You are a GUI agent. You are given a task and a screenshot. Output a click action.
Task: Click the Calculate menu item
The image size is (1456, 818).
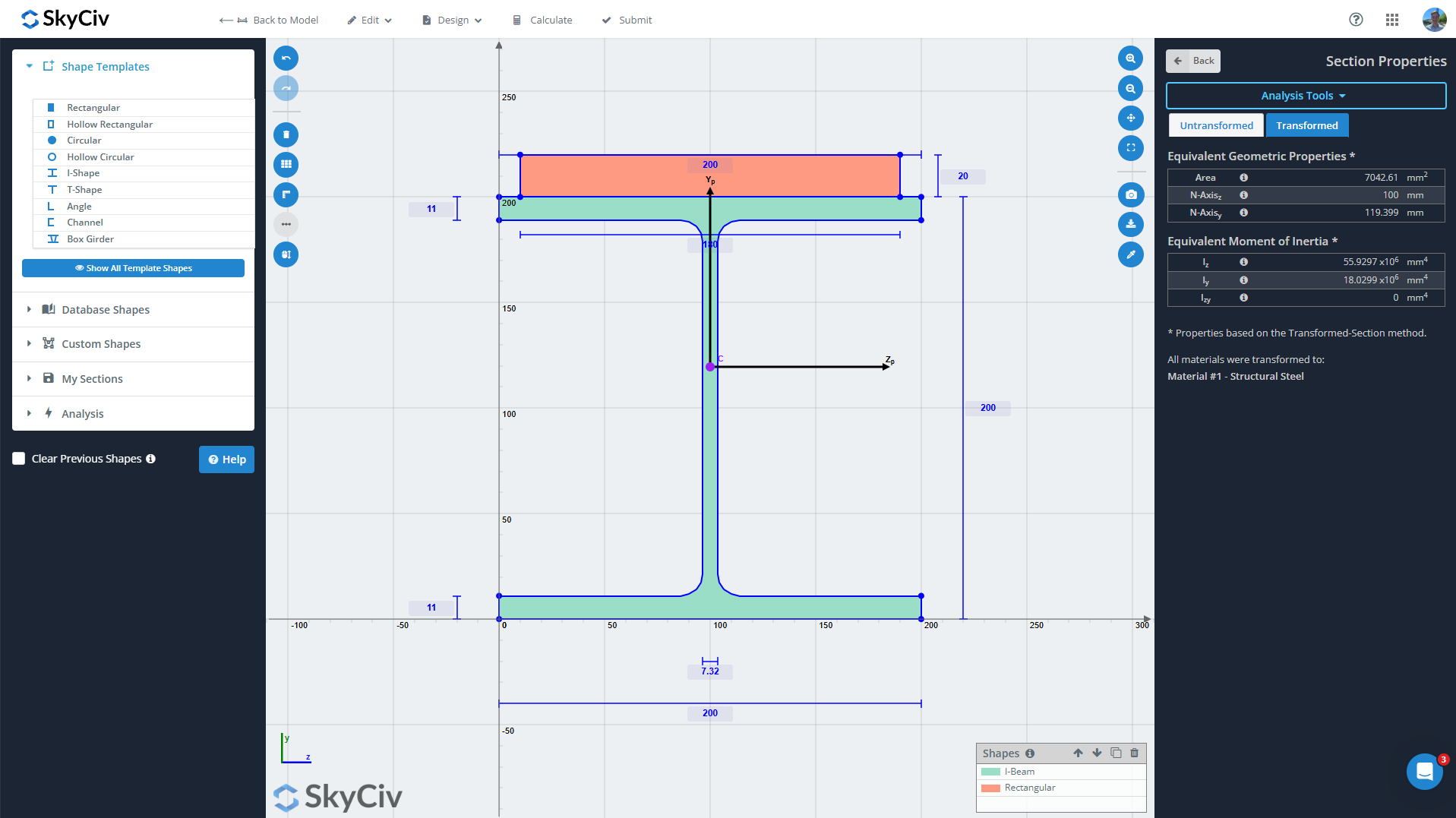543,21
